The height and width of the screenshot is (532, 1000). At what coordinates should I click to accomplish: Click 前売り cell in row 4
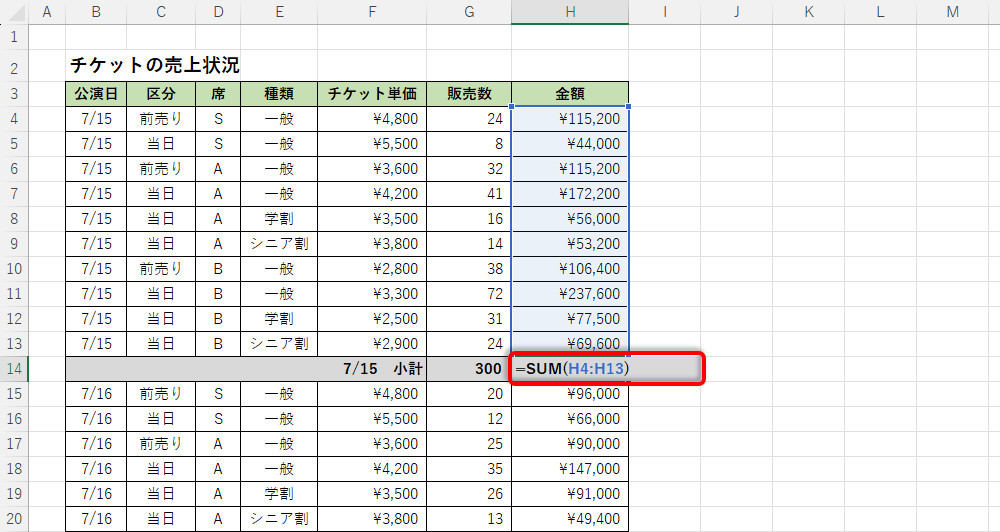(161, 119)
